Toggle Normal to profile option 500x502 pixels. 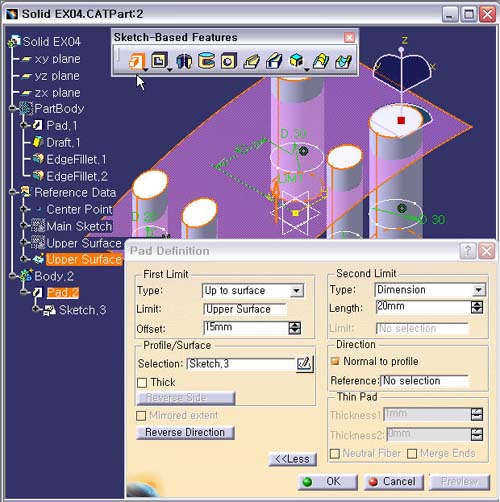pyautogui.click(x=335, y=361)
